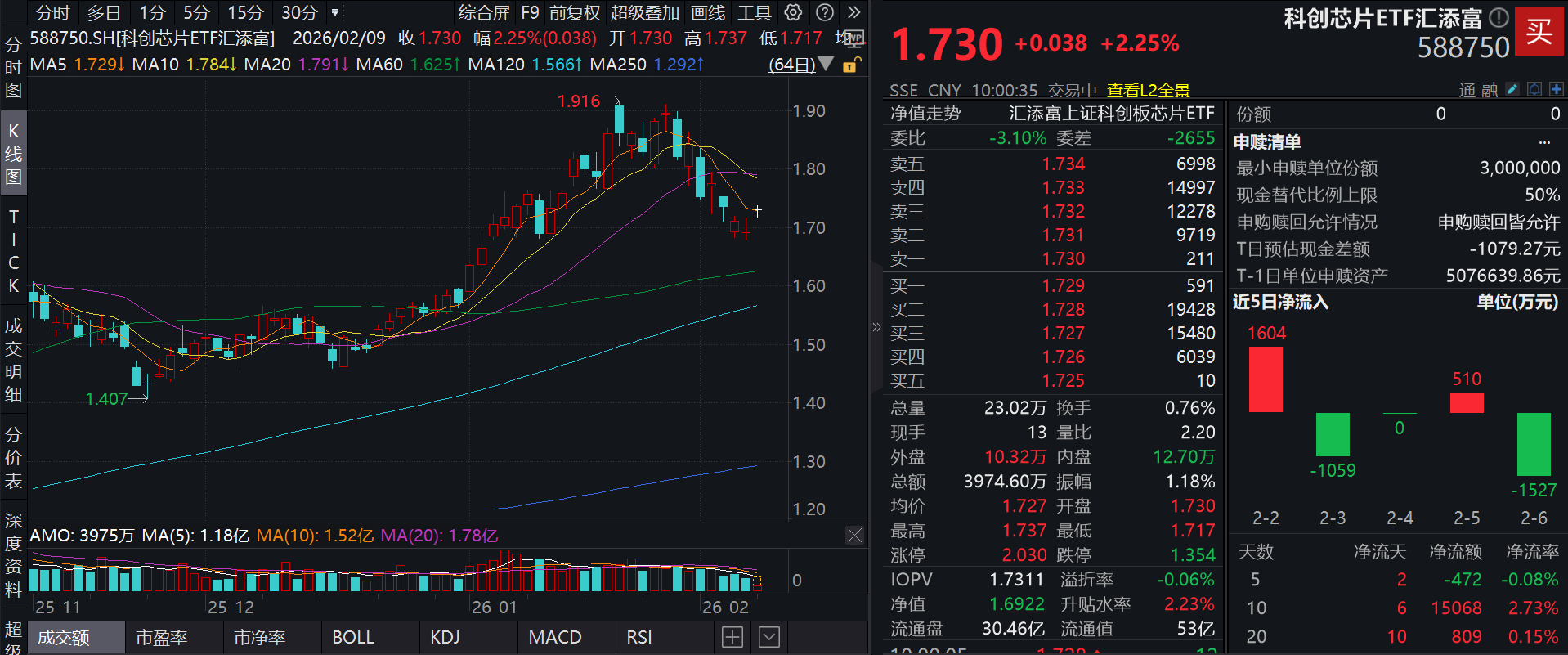Add indicator panel with plus box icon

click(732, 637)
